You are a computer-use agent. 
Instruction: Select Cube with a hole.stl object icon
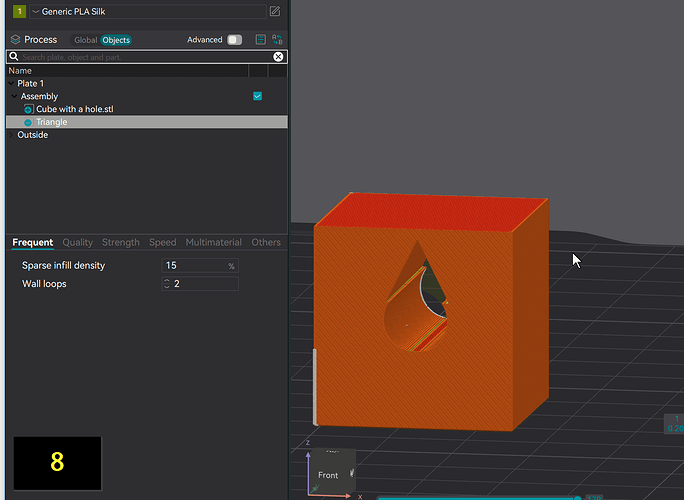point(28,109)
